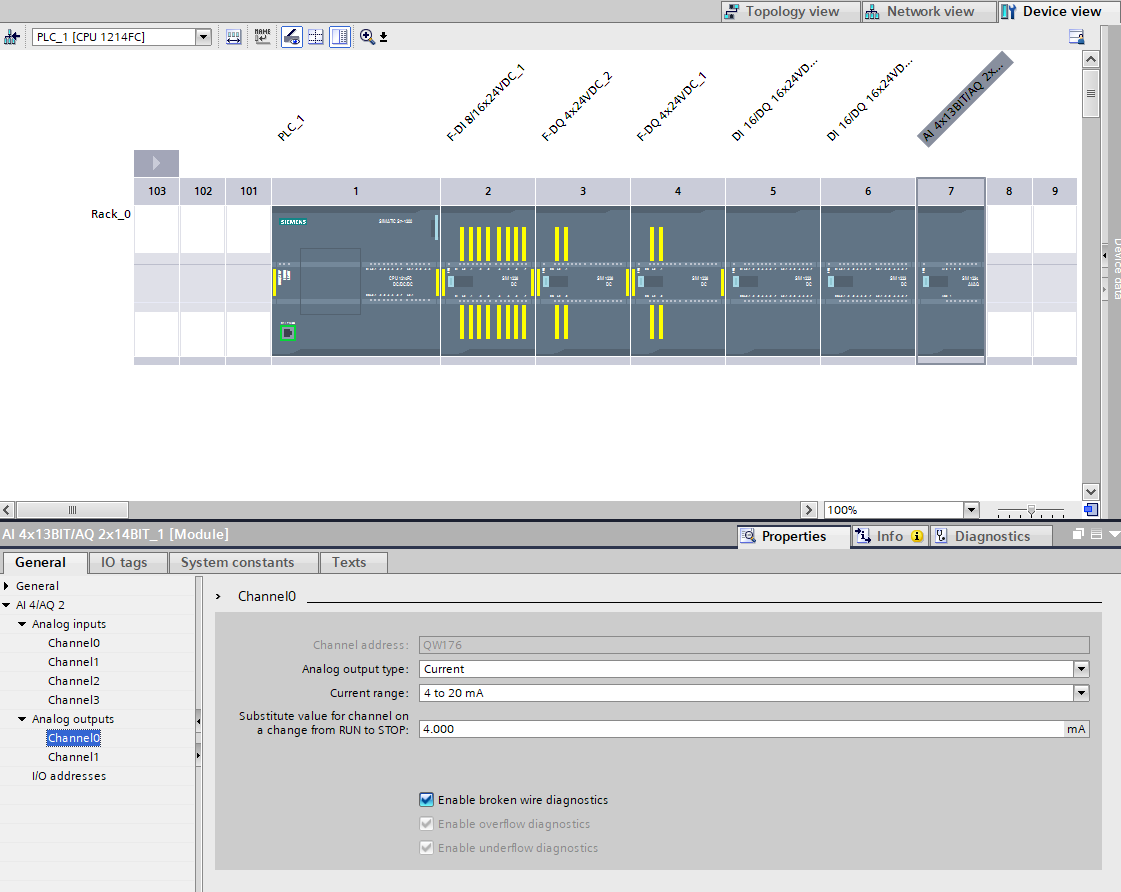Select I/O addresses in the tree

pyautogui.click(x=68, y=776)
